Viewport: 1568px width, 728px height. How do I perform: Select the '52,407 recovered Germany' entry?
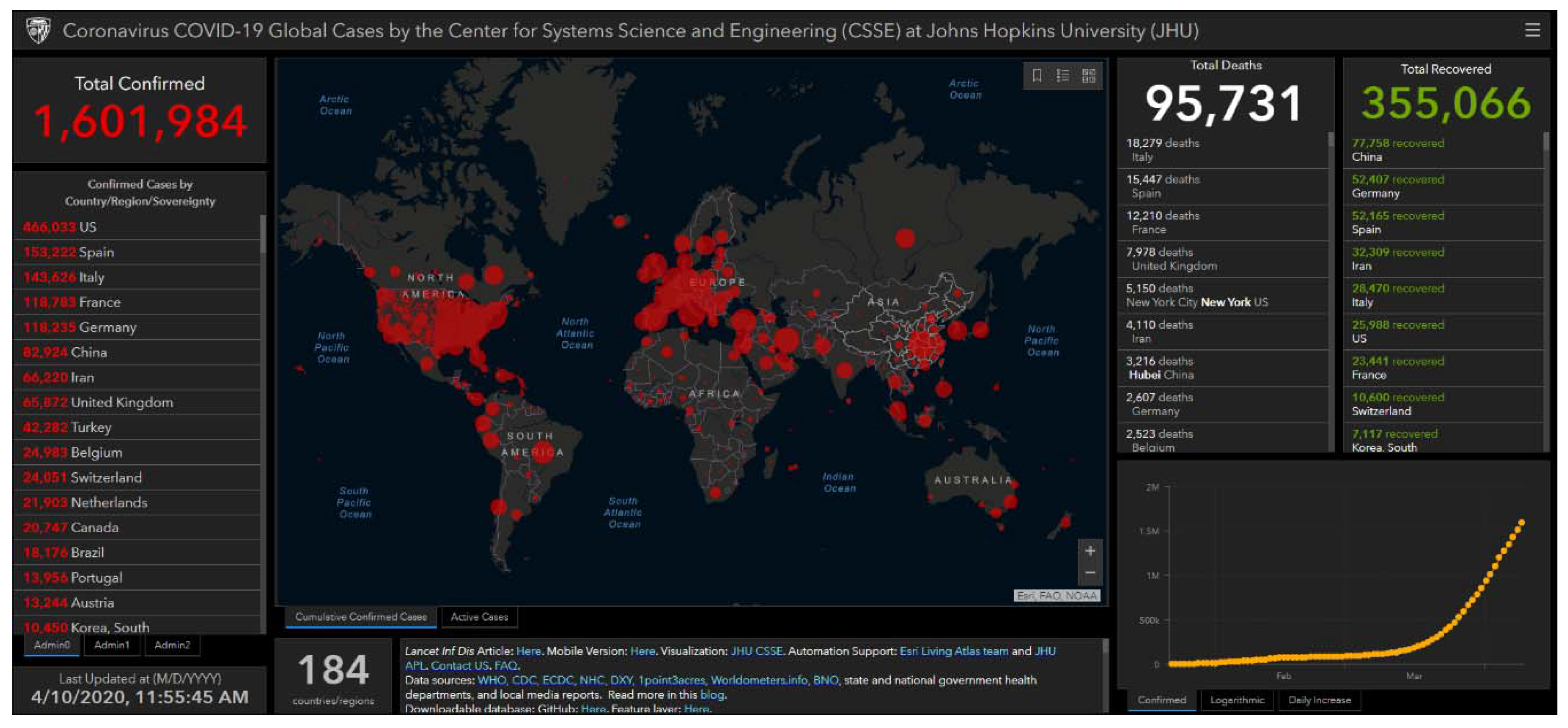pyautogui.click(x=1443, y=186)
